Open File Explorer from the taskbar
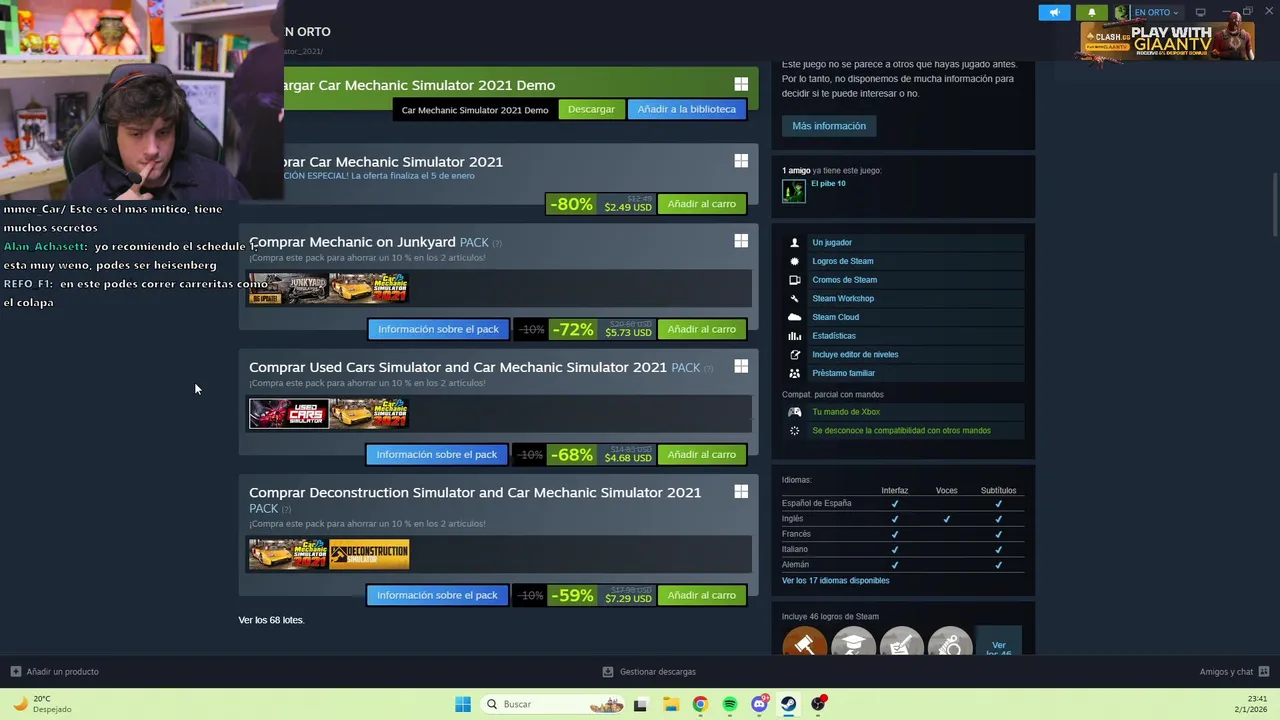This screenshot has width=1280, height=720. tap(671, 704)
